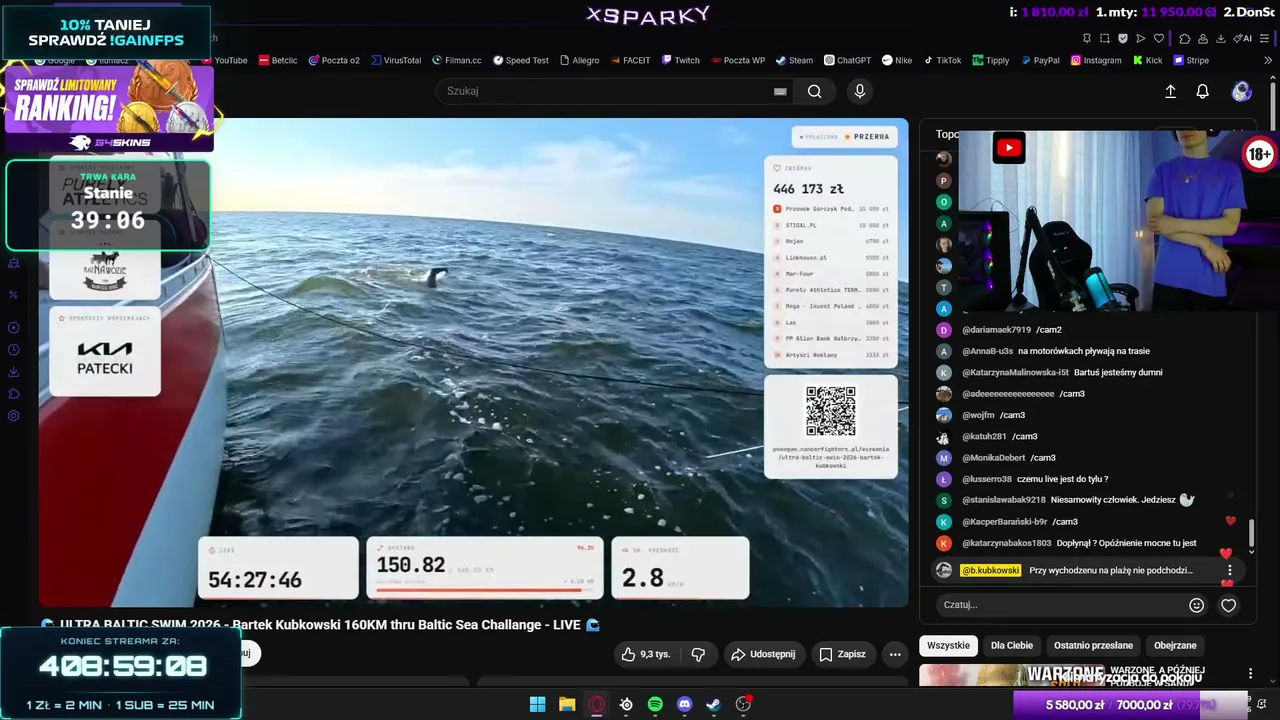The width and height of the screenshot is (1280, 720).
Task: Open options for the WARZONE recommended video
Action: [x=1250, y=674]
